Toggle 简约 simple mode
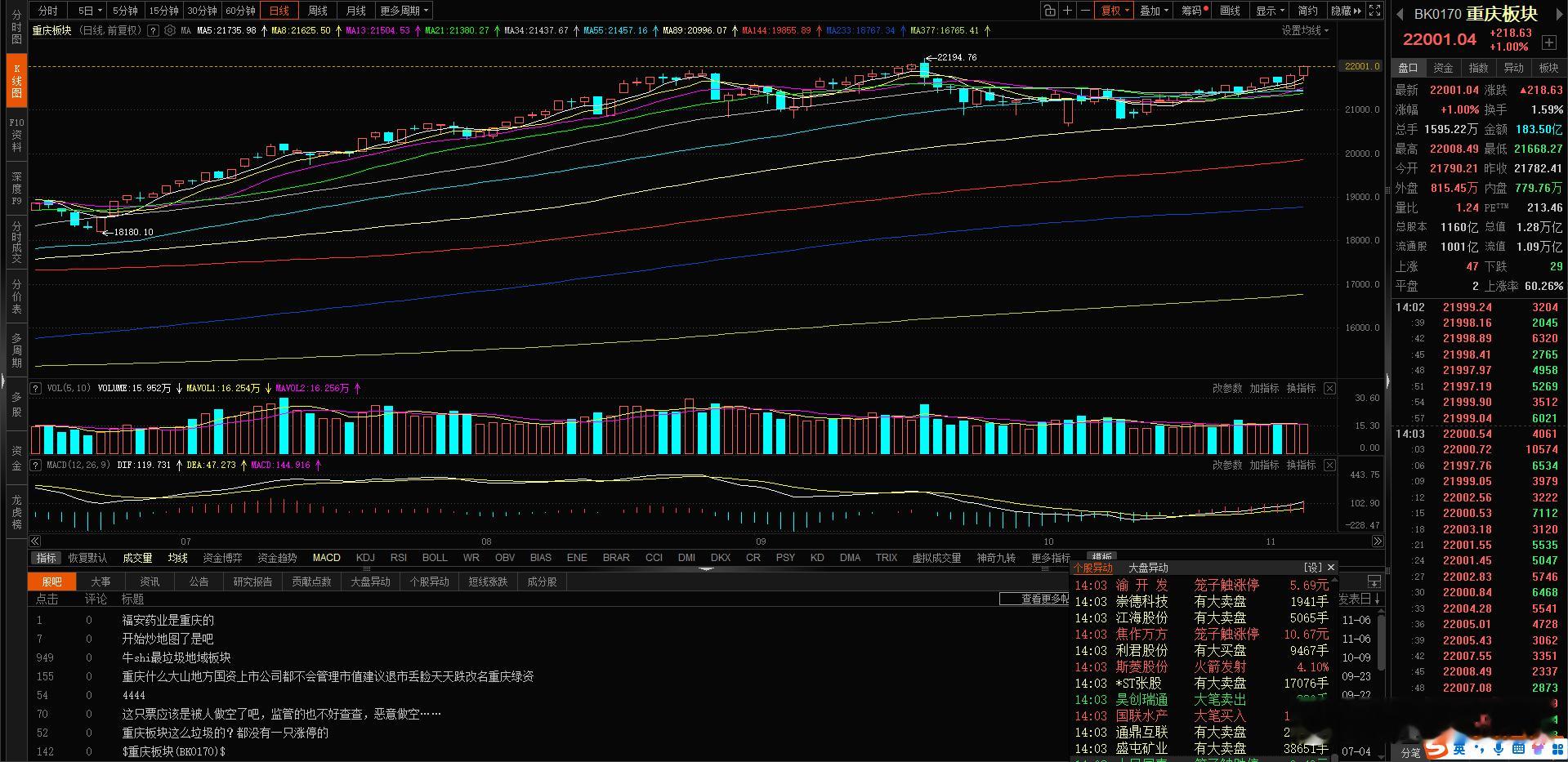The height and width of the screenshot is (762, 1568). 1308,11
